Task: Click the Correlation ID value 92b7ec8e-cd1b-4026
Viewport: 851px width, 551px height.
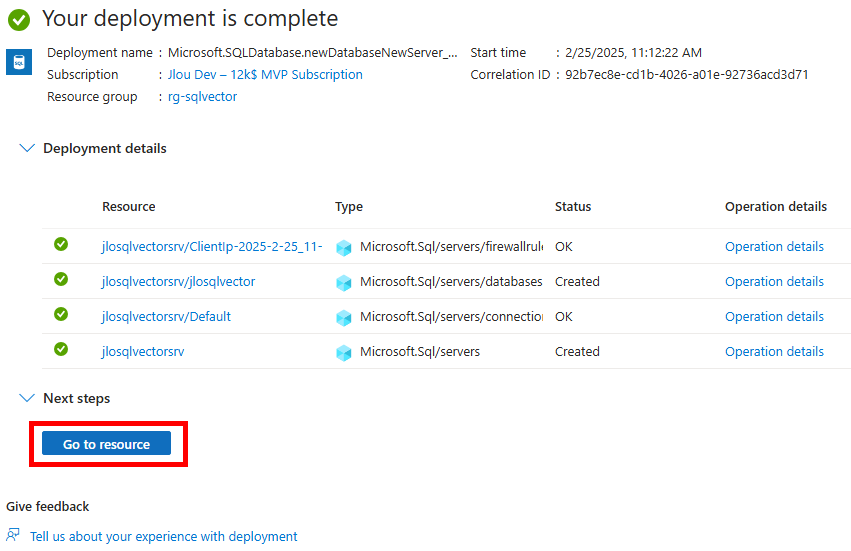Action: coord(687,74)
